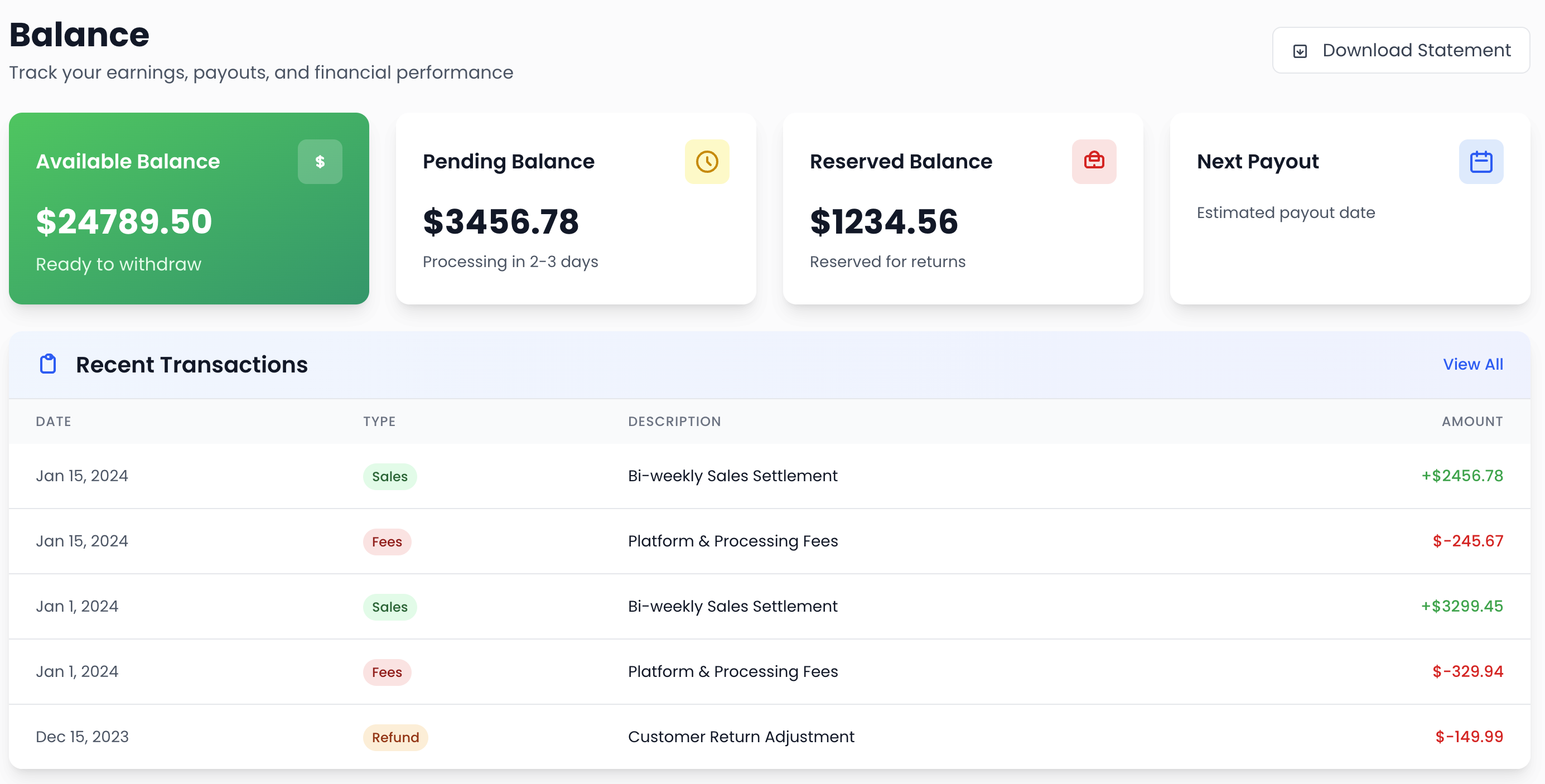Click the $-149.99 amount
Viewport: 1545px width, 784px height.
pos(1469,737)
